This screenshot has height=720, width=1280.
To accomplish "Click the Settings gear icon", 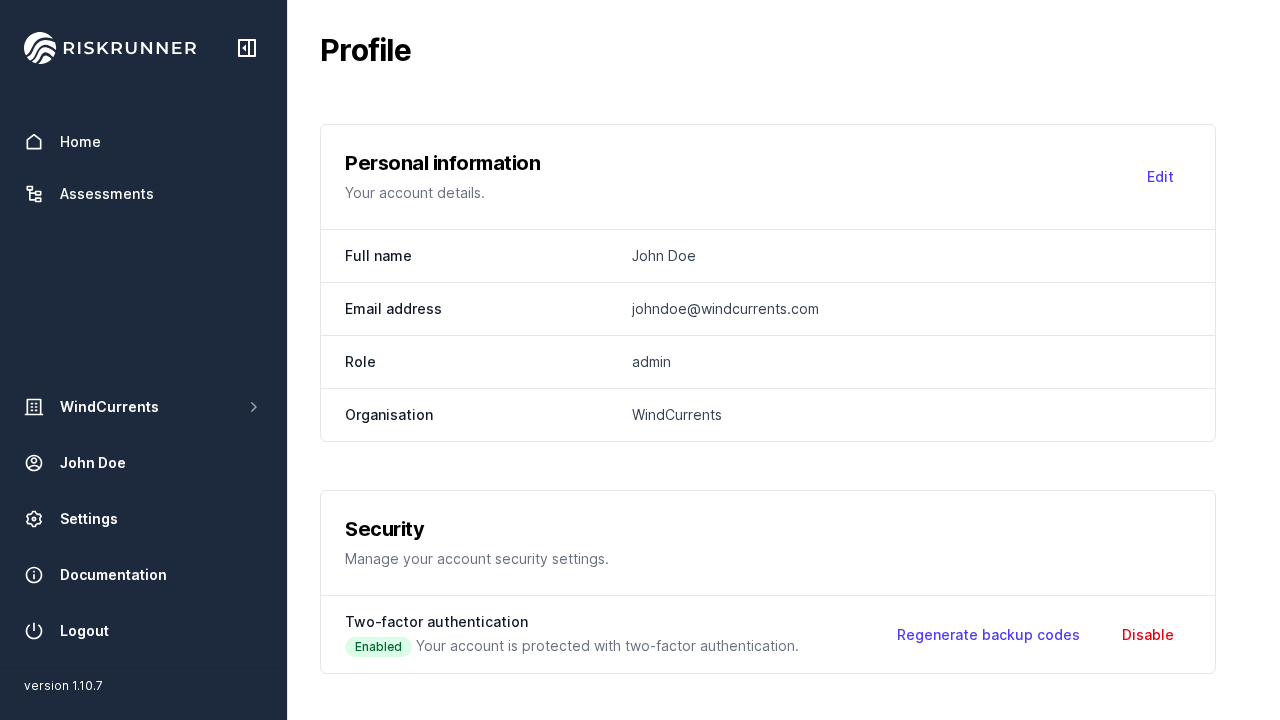I will pyautogui.click(x=34, y=519).
